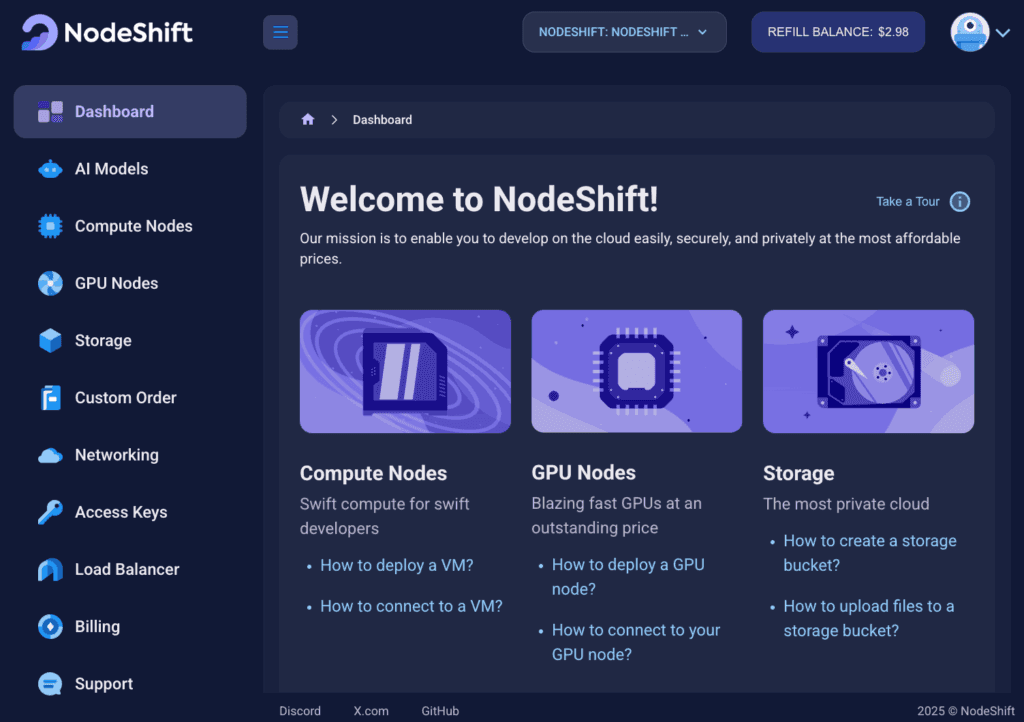
Task: Click the Discord footer link
Action: point(300,711)
